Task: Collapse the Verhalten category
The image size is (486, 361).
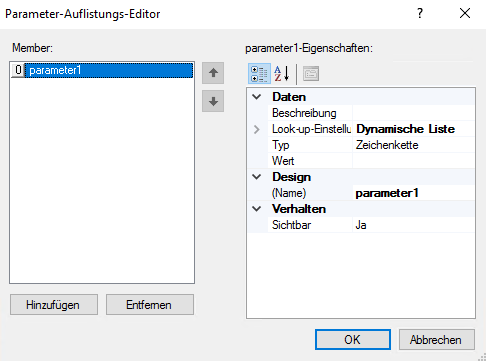Action: [x=257, y=209]
